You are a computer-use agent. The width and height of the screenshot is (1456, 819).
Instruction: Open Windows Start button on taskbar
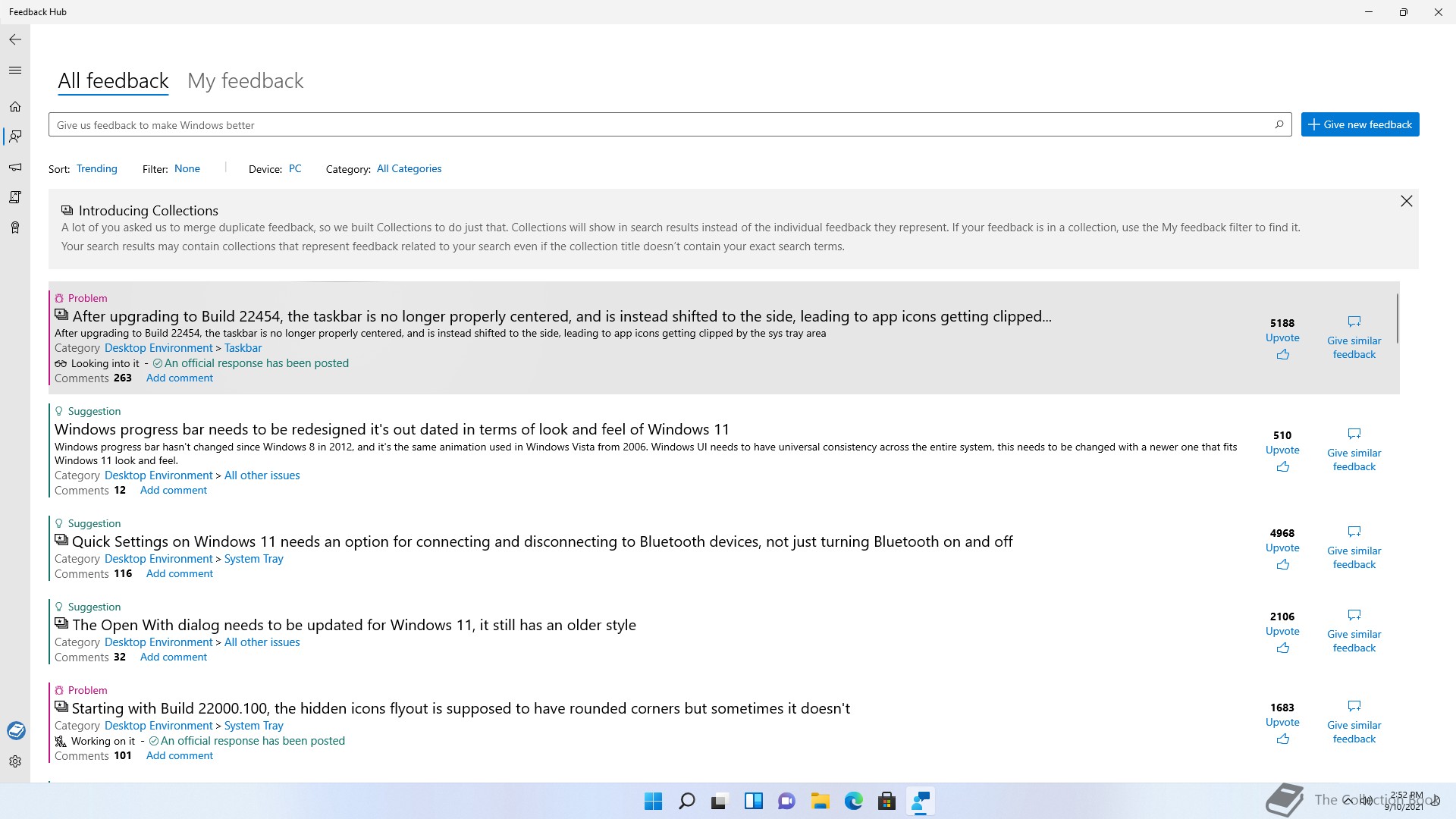[x=653, y=802]
